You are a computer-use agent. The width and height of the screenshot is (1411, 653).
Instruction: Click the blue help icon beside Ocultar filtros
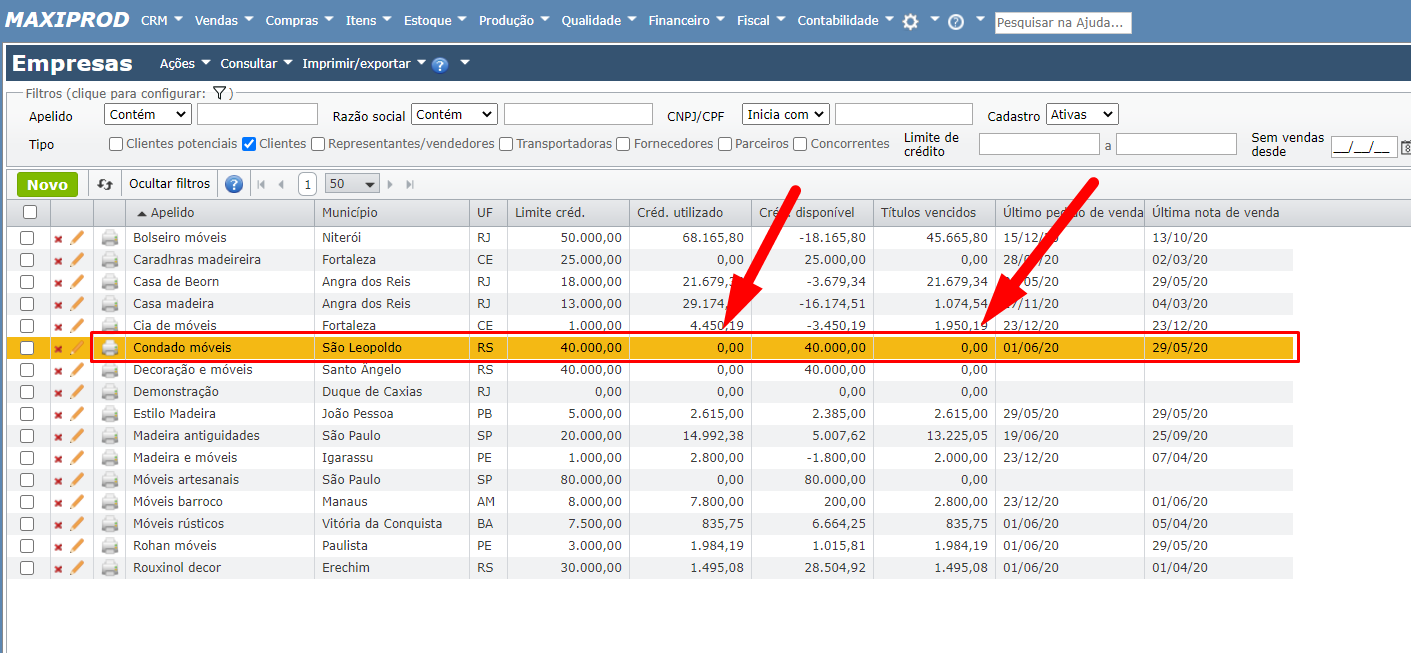pos(234,184)
